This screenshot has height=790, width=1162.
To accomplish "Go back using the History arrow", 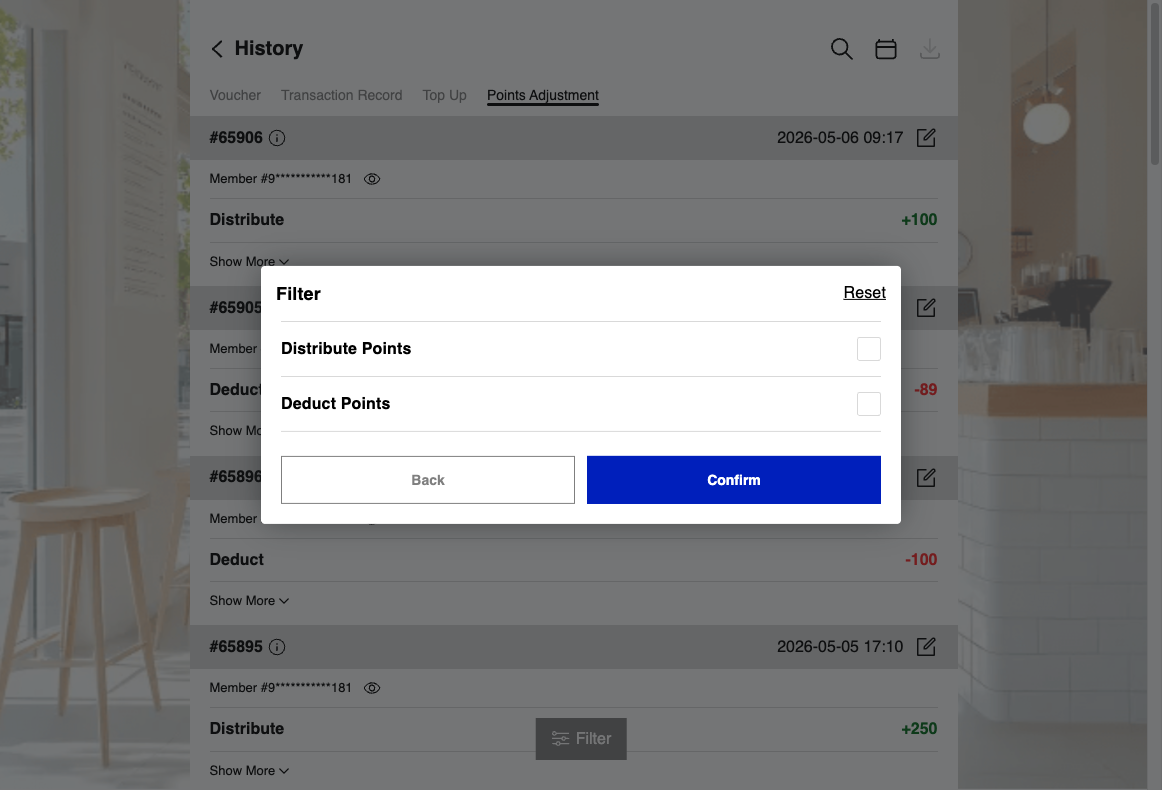I will (x=217, y=49).
